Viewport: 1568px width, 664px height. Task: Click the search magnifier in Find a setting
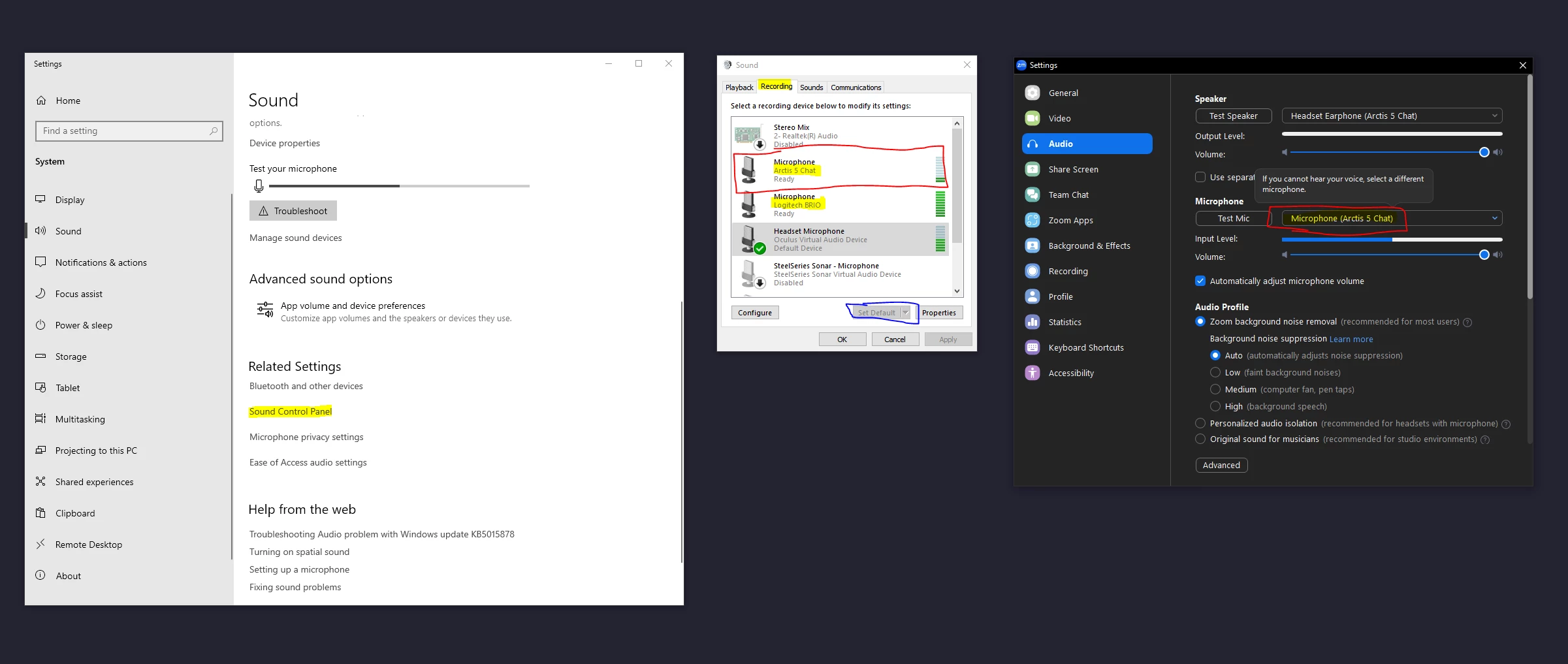[x=214, y=131]
